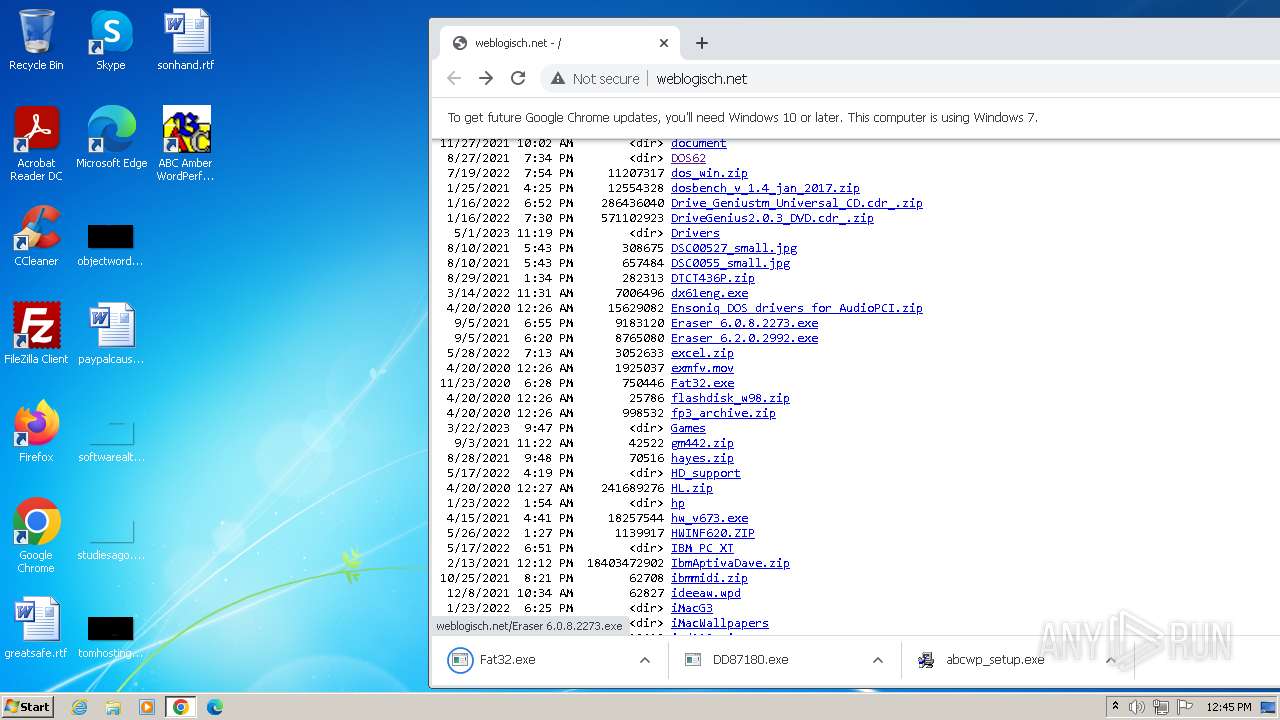Viewport: 1280px width, 720px height.
Task: Download dosbench_v_1.4_jan_2017.zip
Action: coord(765,188)
